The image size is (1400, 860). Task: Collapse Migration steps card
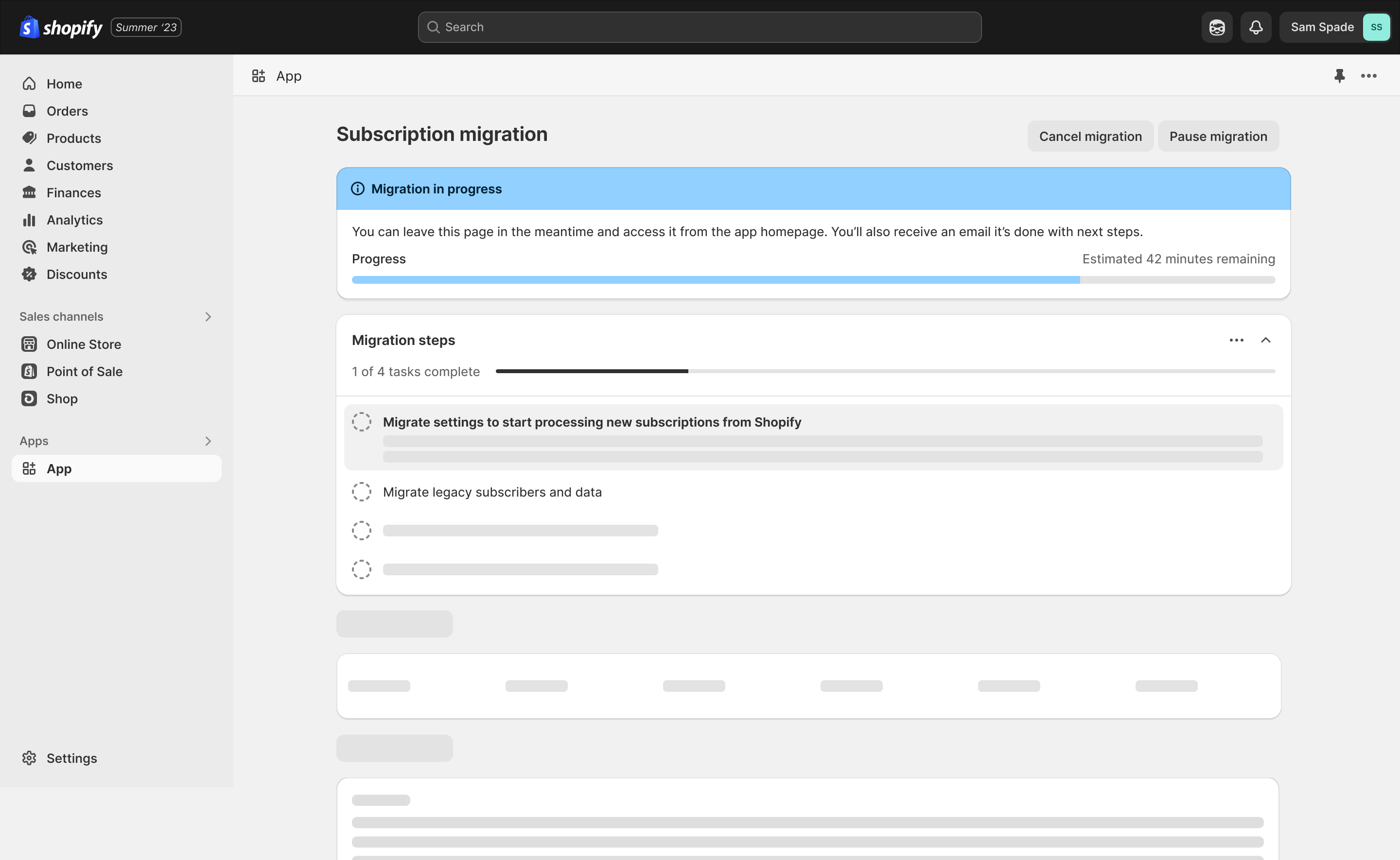[x=1266, y=340]
